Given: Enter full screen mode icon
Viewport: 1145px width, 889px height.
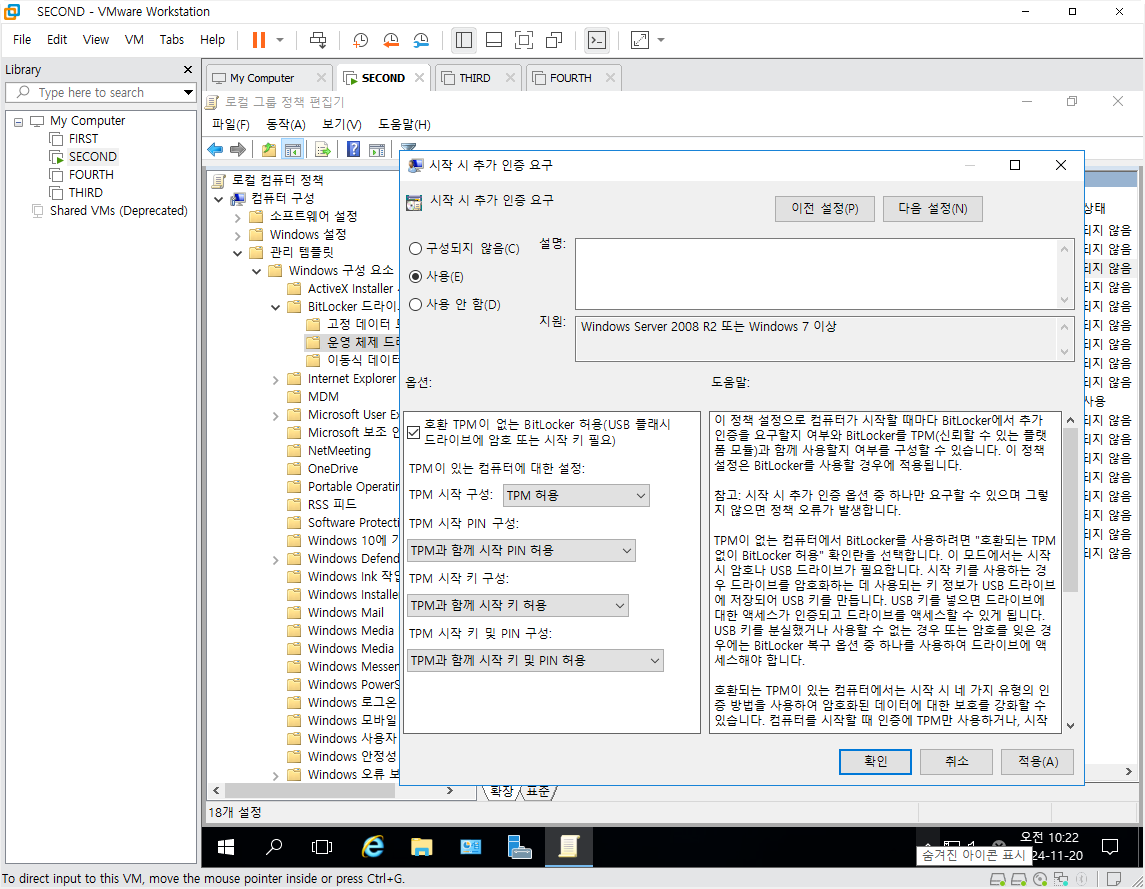Looking at the screenshot, I should pos(524,40).
